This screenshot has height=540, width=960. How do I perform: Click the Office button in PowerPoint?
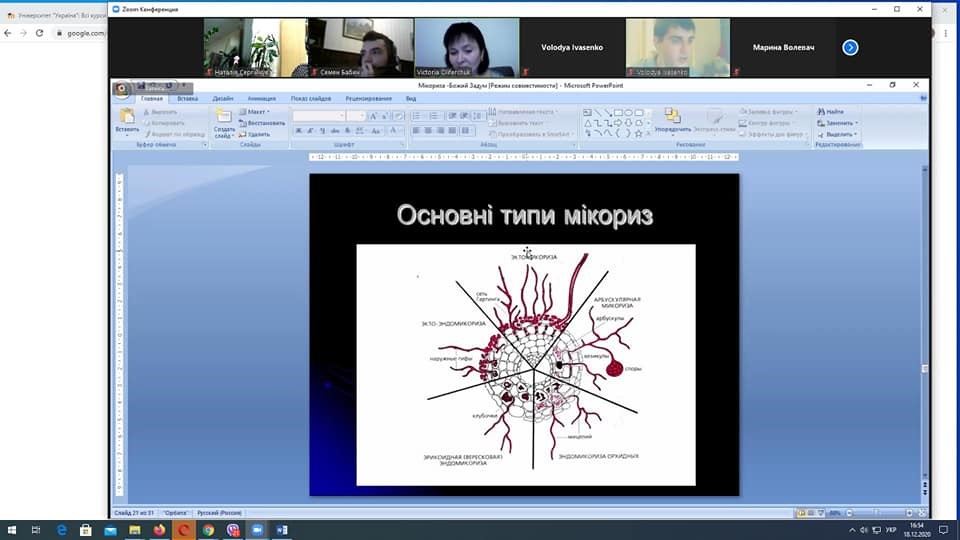tap(121, 88)
